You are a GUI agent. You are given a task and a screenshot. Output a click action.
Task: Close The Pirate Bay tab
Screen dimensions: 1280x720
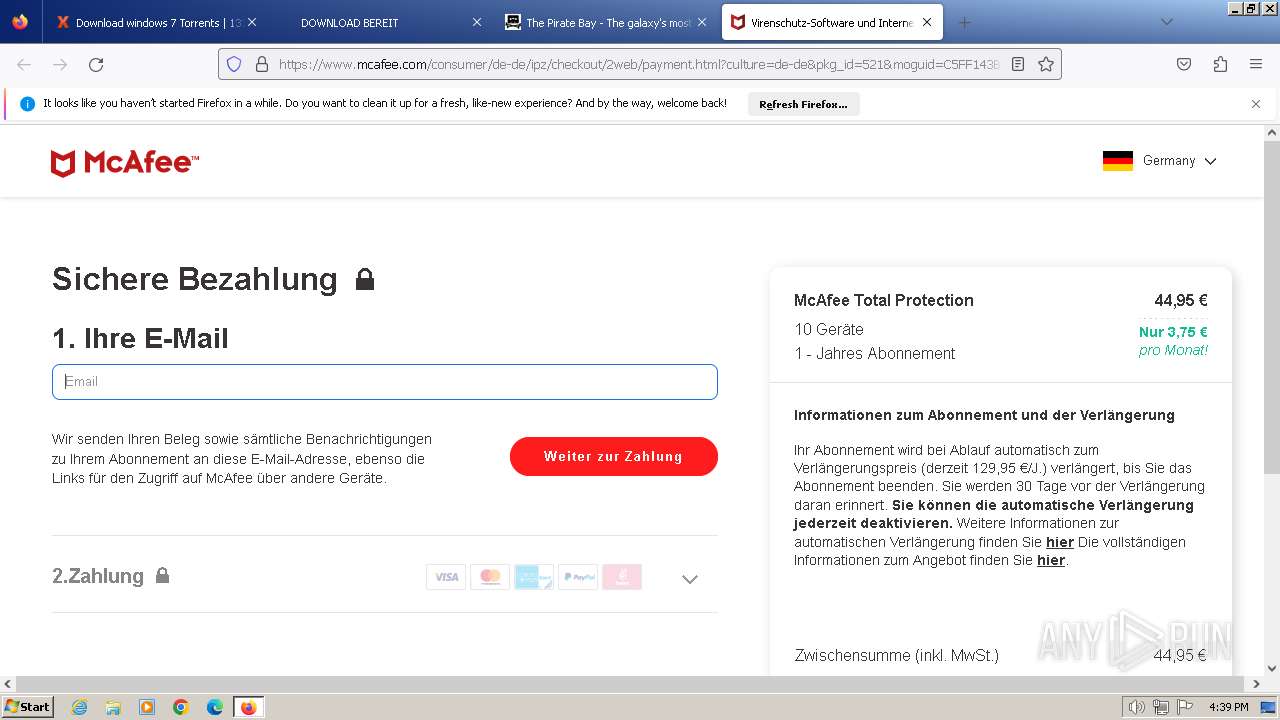pos(702,22)
